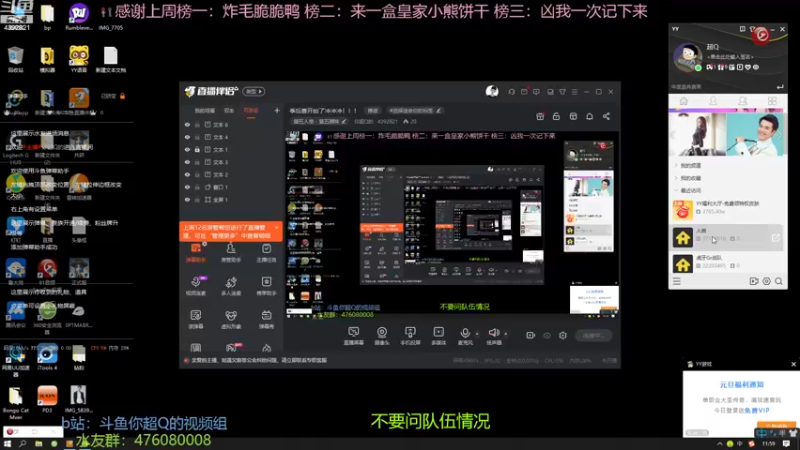Add a 直播屏幕 screen capture source
The image size is (800, 450).
pyautogui.click(x=354, y=336)
